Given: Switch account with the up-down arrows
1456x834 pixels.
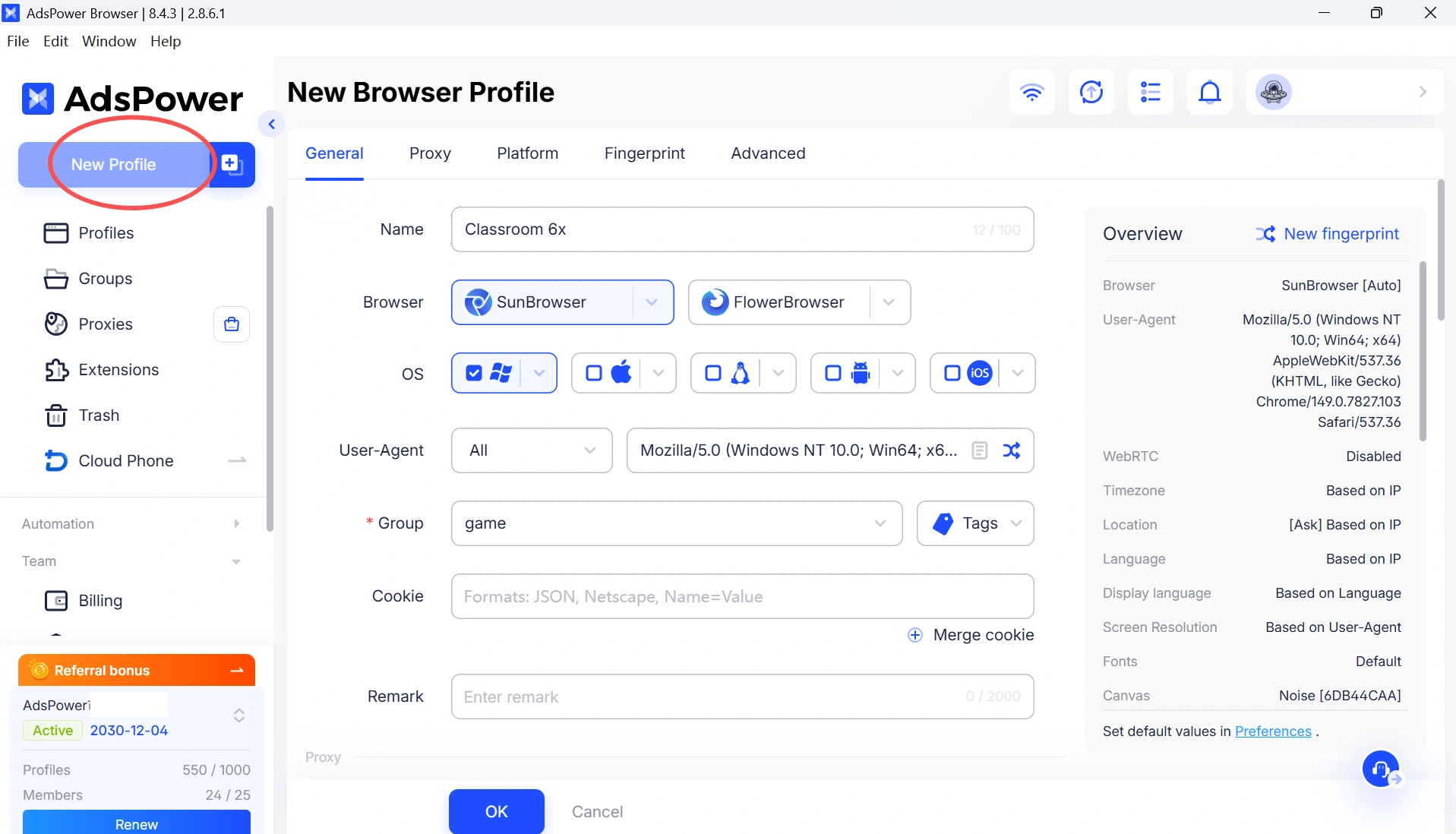Looking at the screenshot, I should [x=238, y=716].
